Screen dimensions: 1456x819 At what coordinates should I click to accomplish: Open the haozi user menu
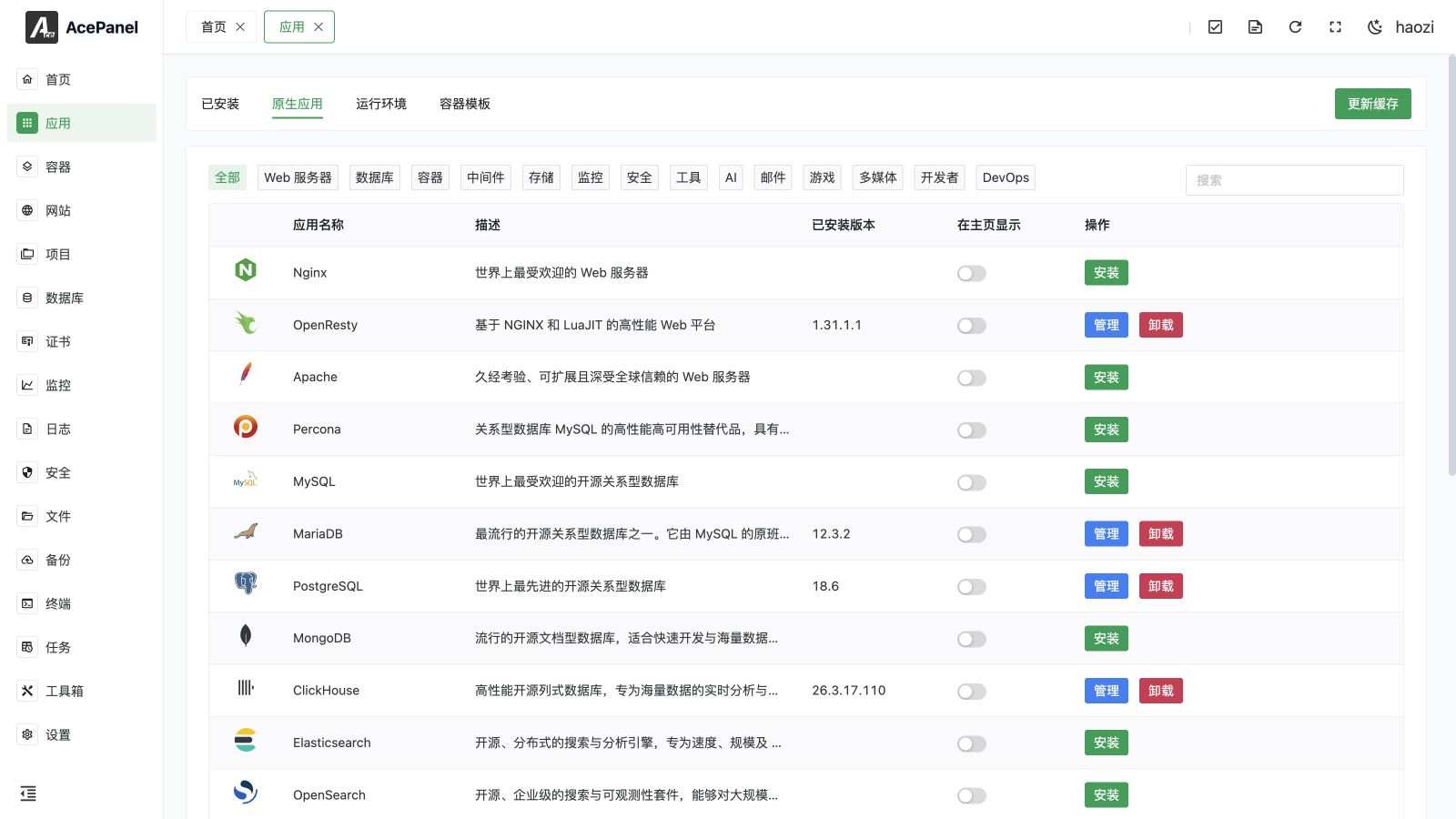click(1414, 27)
